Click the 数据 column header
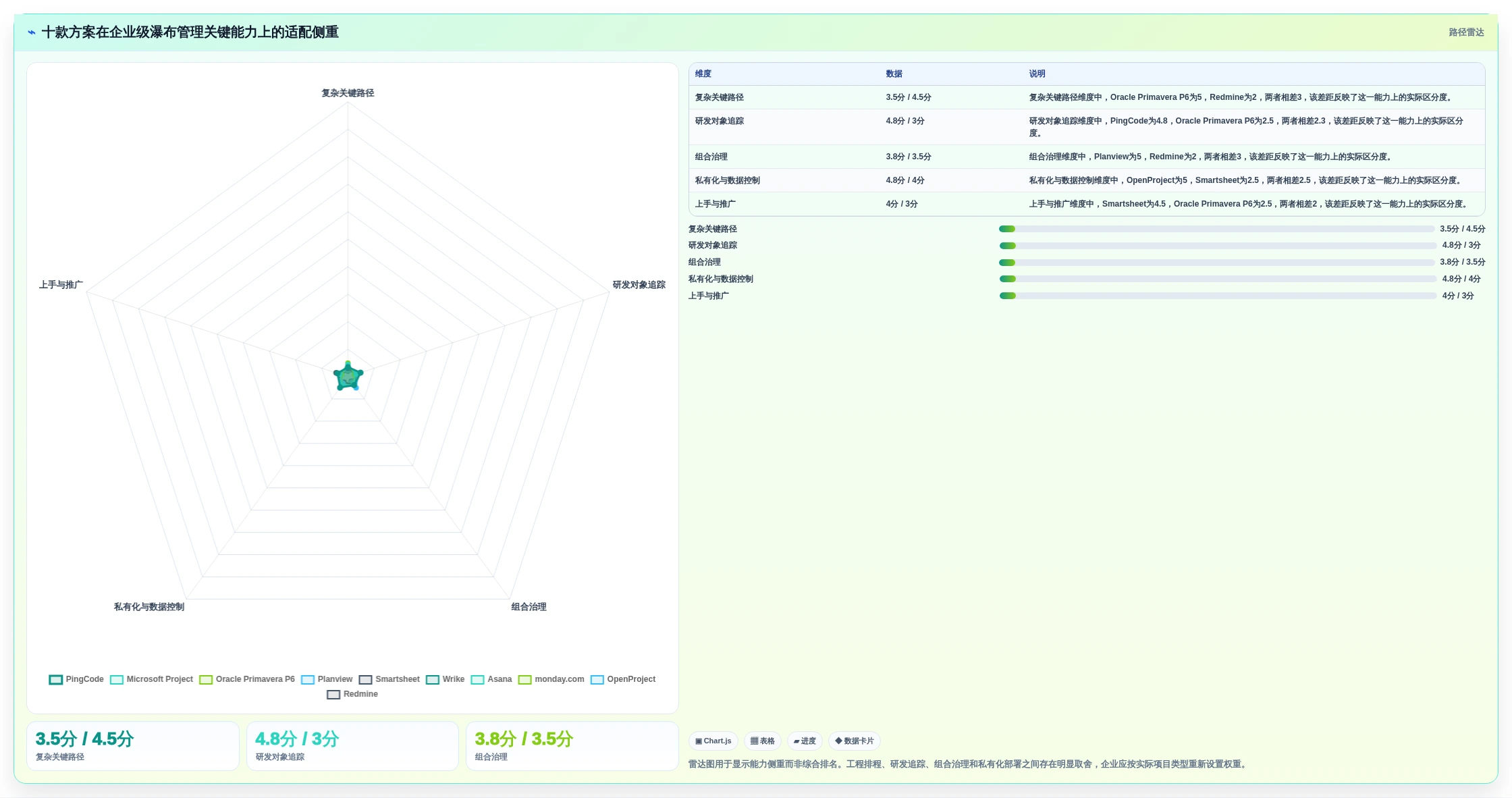The width and height of the screenshot is (1512, 798). 894,74
